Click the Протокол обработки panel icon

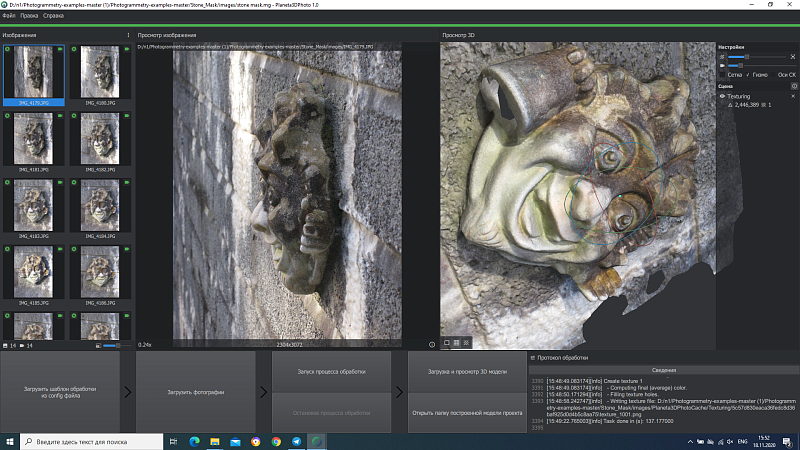533,358
